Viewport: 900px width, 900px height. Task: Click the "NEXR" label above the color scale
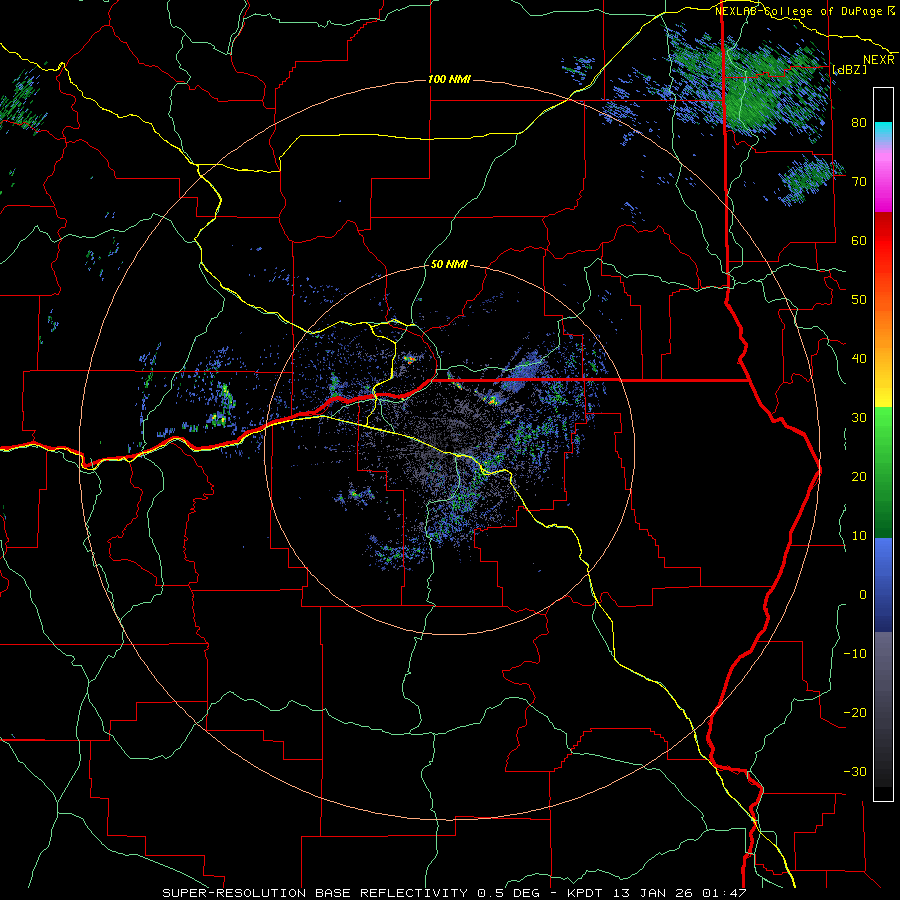879,60
